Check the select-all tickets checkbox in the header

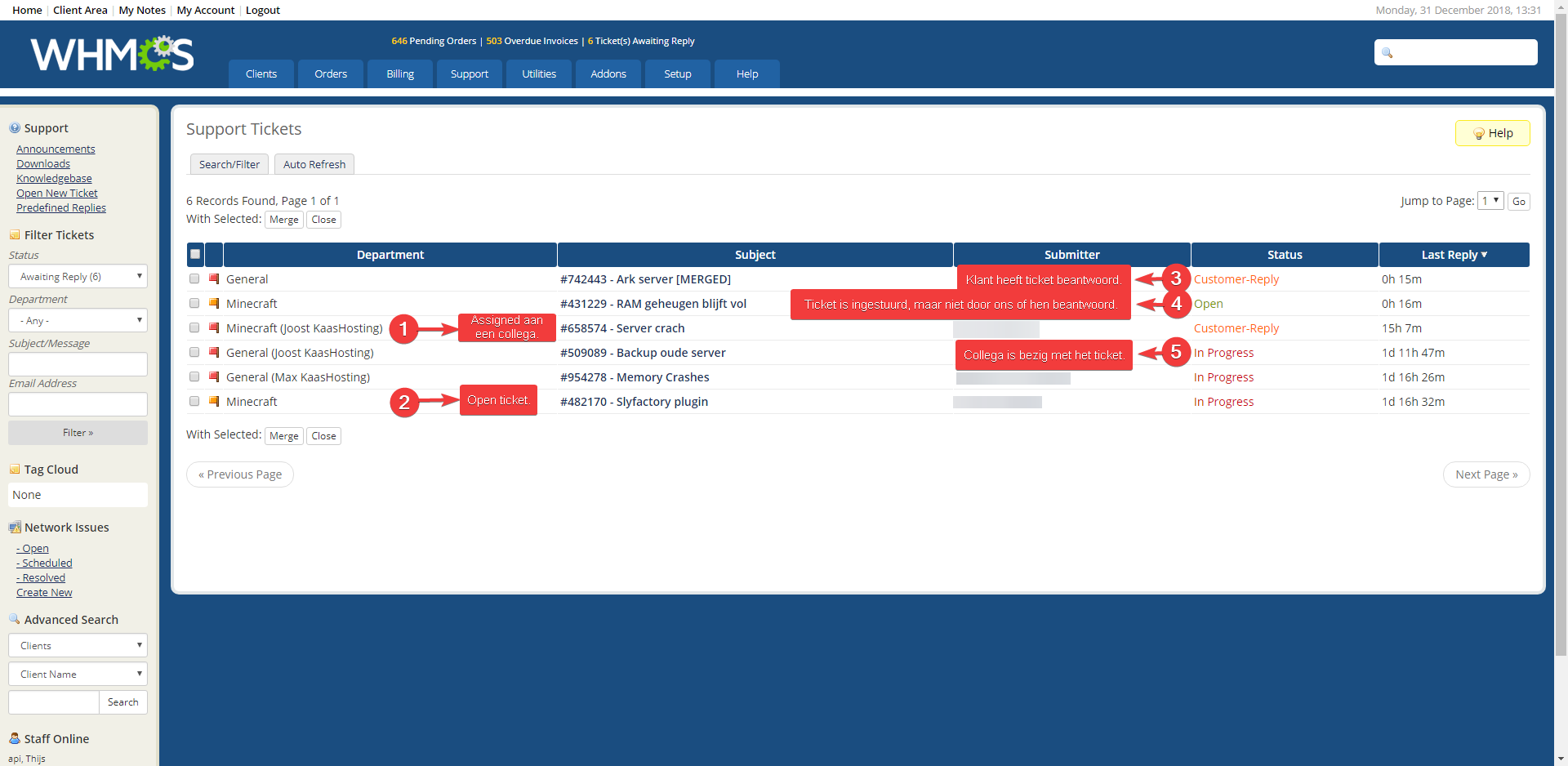[x=195, y=254]
